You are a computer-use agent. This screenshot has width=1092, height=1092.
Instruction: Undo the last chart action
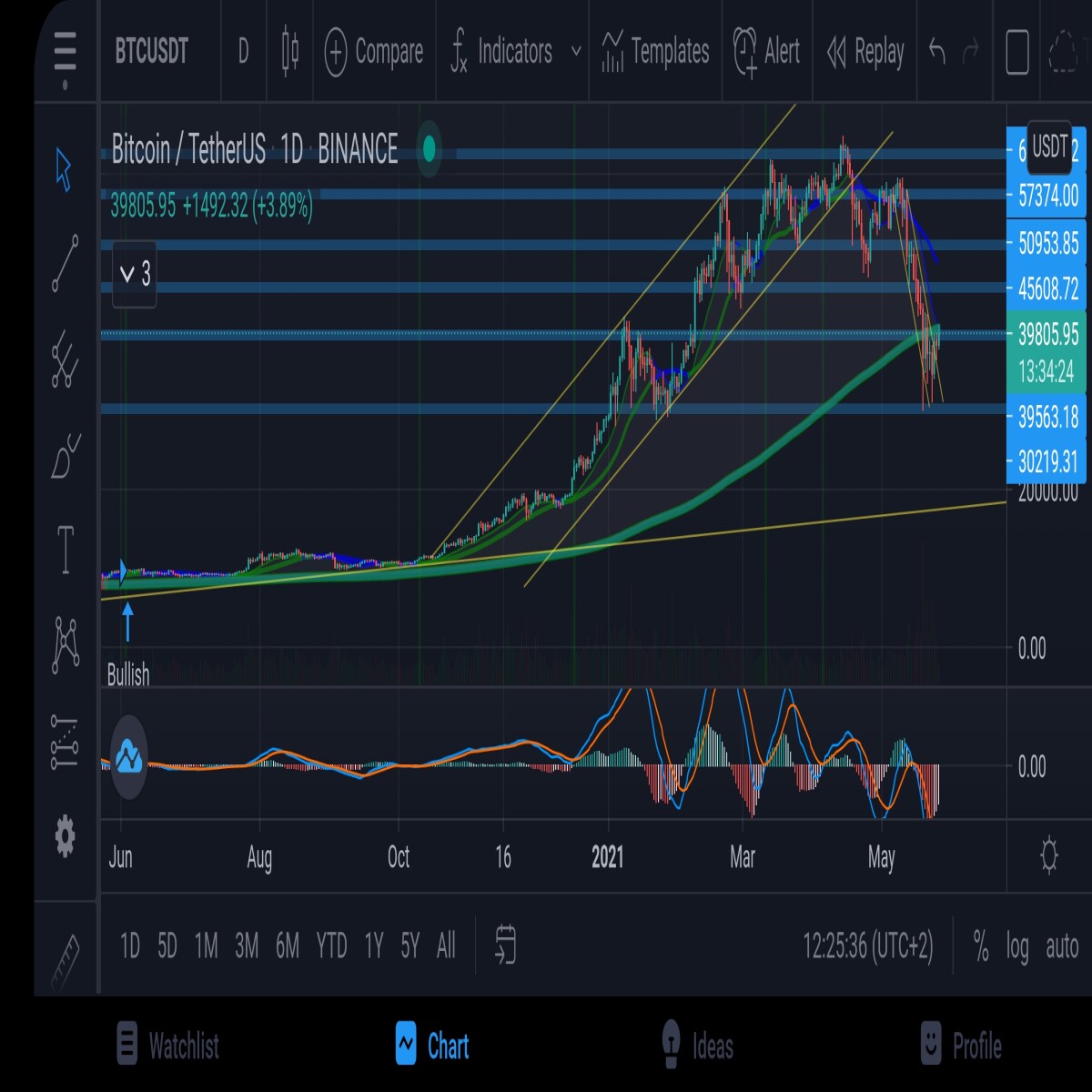(937, 51)
